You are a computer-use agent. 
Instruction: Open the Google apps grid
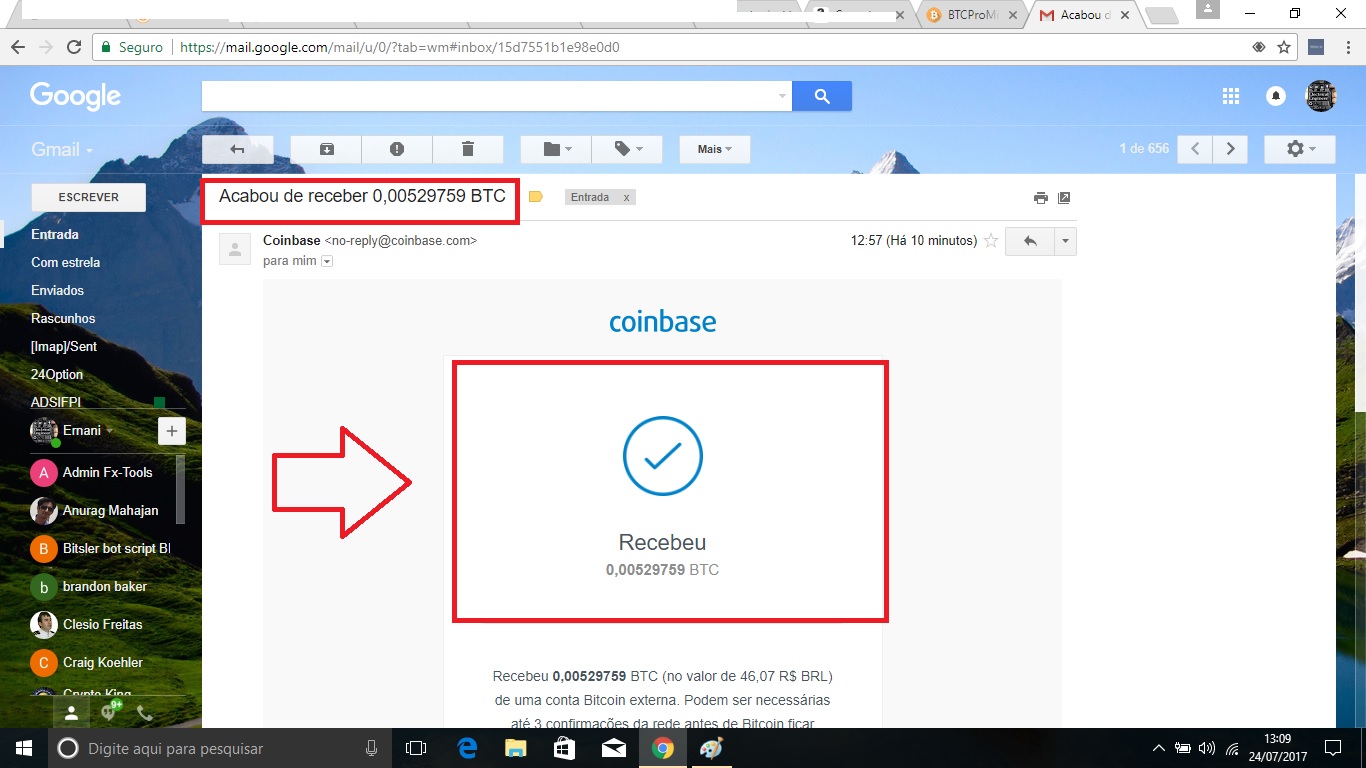point(1231,96)
